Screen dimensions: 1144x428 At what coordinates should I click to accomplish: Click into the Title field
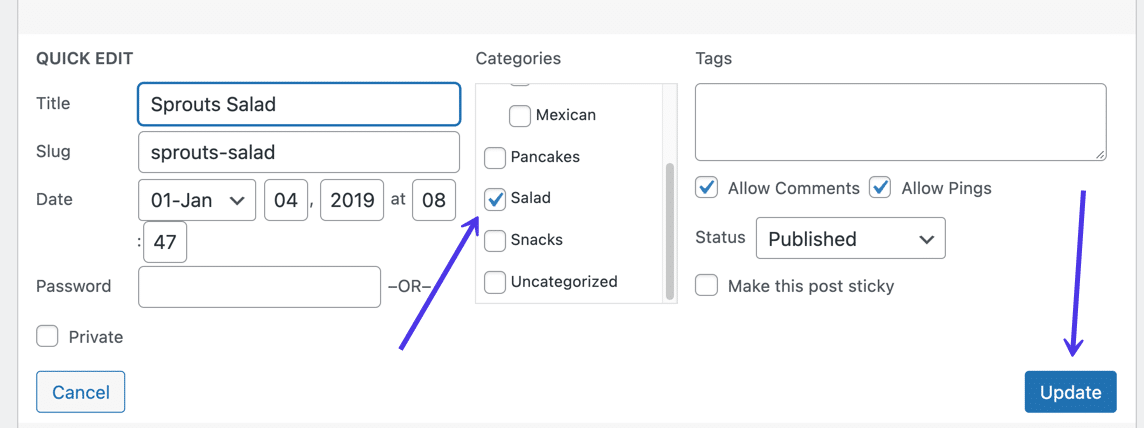298,104
